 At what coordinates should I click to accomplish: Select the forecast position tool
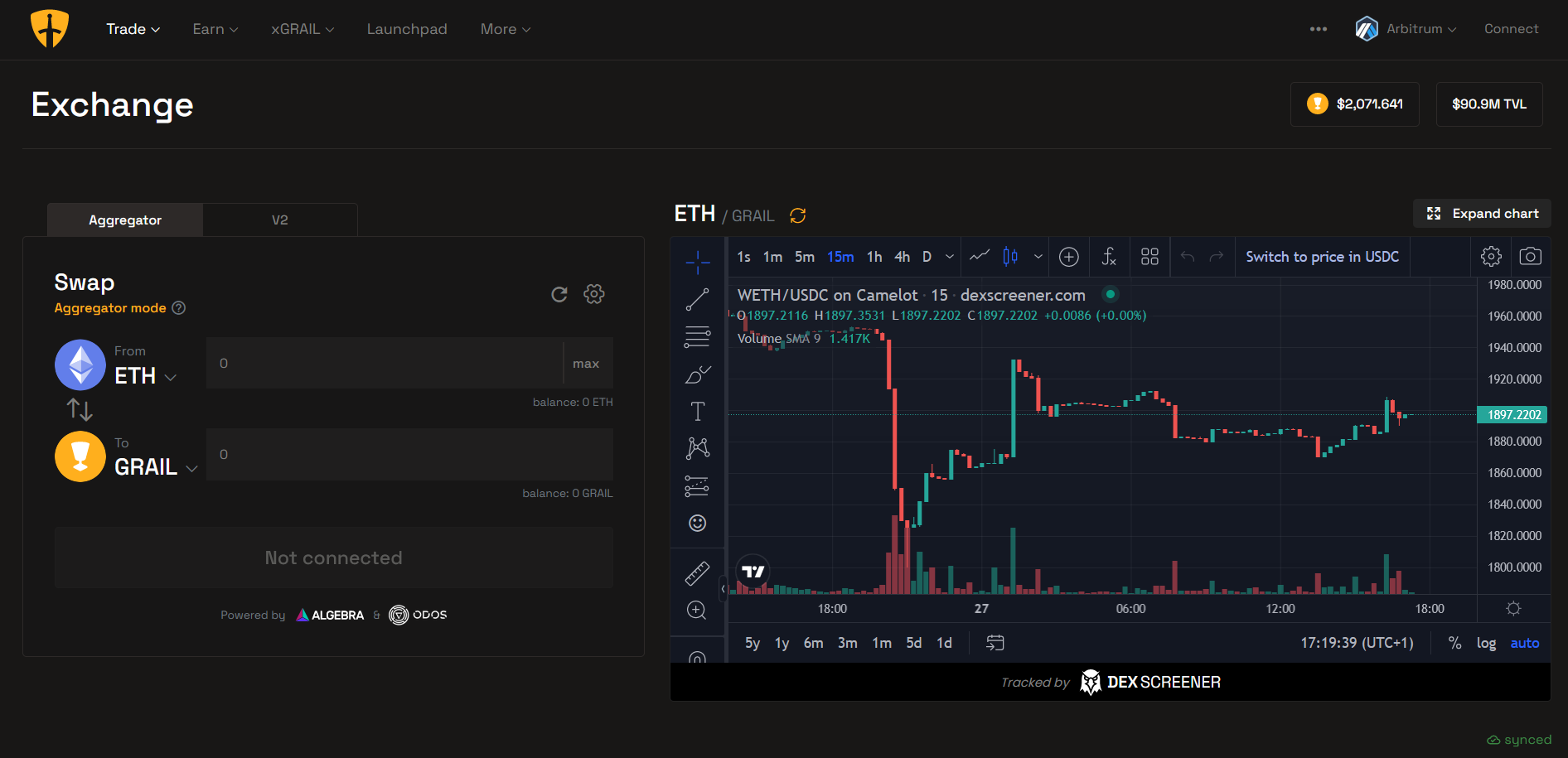point(698,485)
